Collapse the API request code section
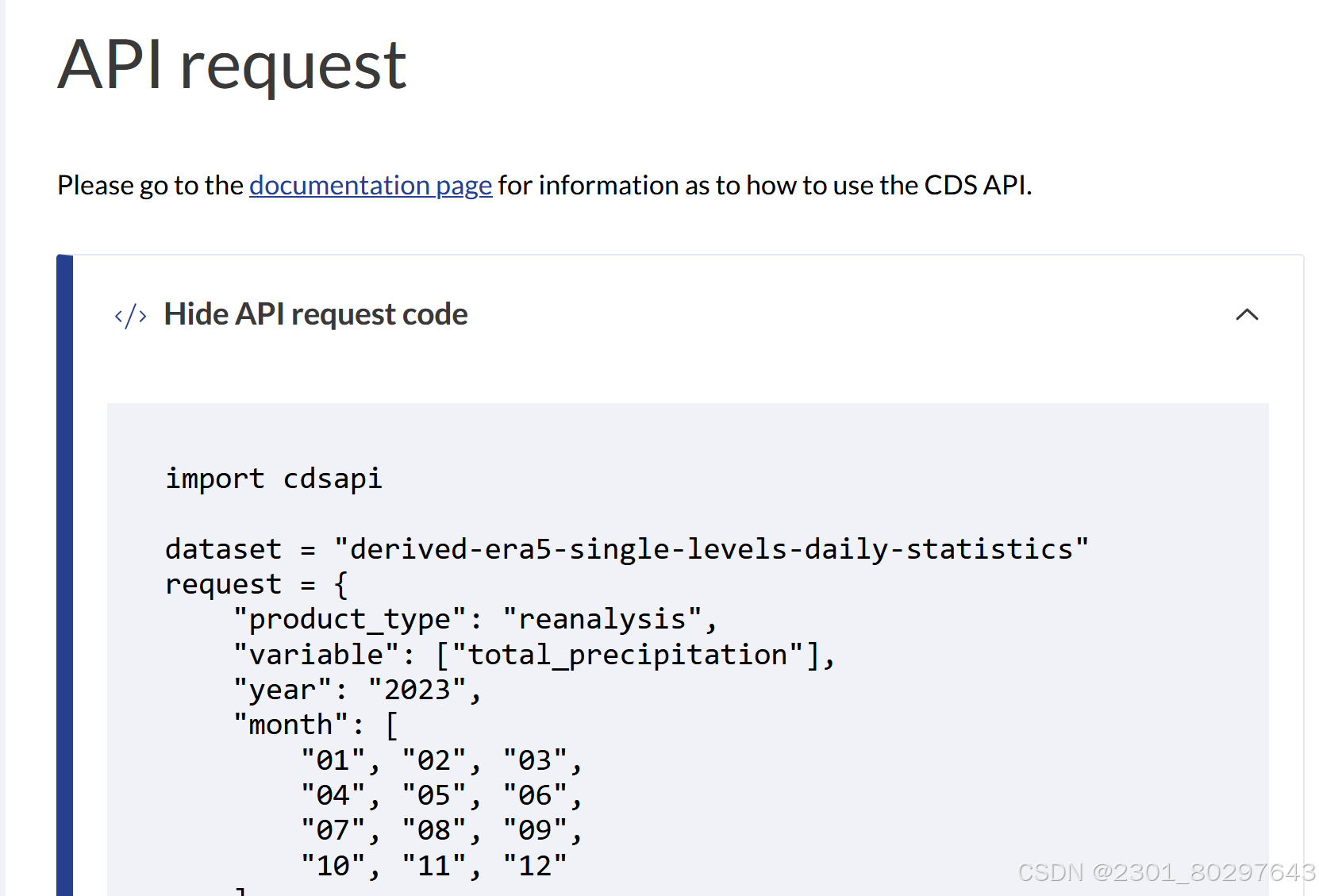The height and width of the screenshot is (896, 1319). tap(1247, 315)
